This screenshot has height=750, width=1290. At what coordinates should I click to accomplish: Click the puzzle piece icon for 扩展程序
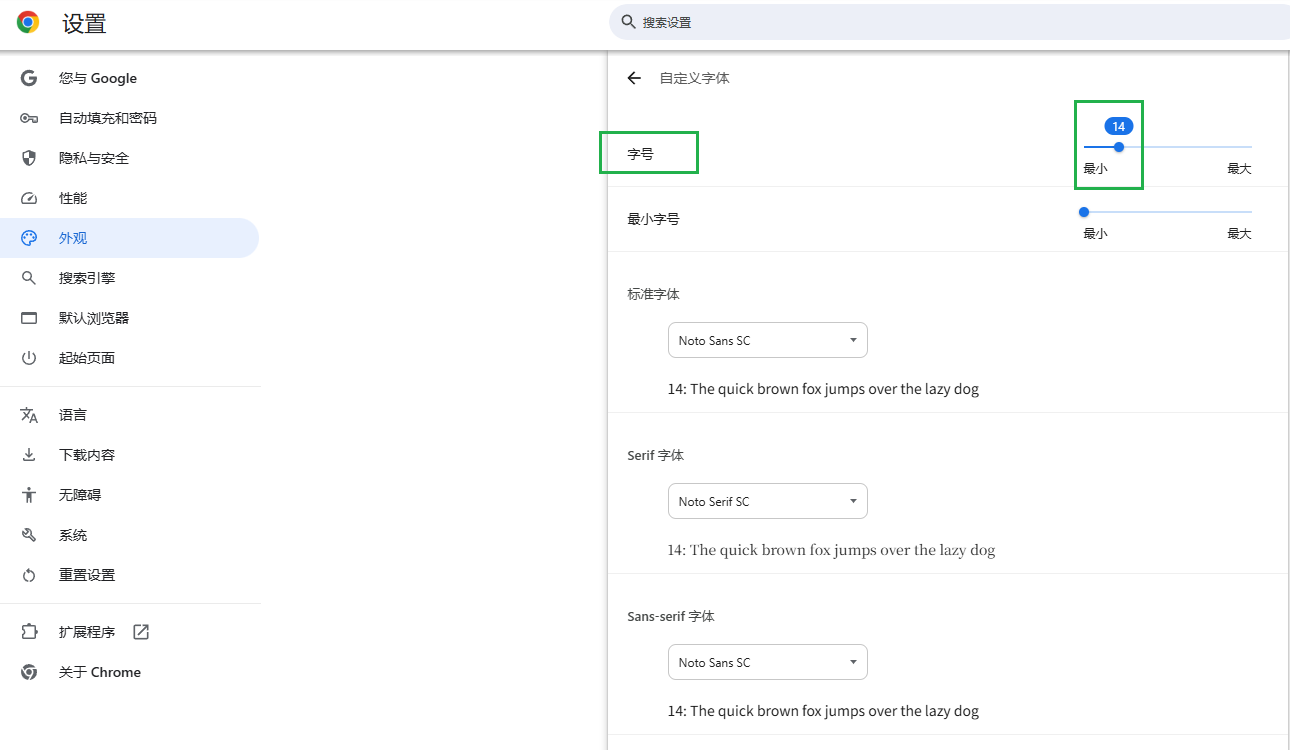click(29, 632)
